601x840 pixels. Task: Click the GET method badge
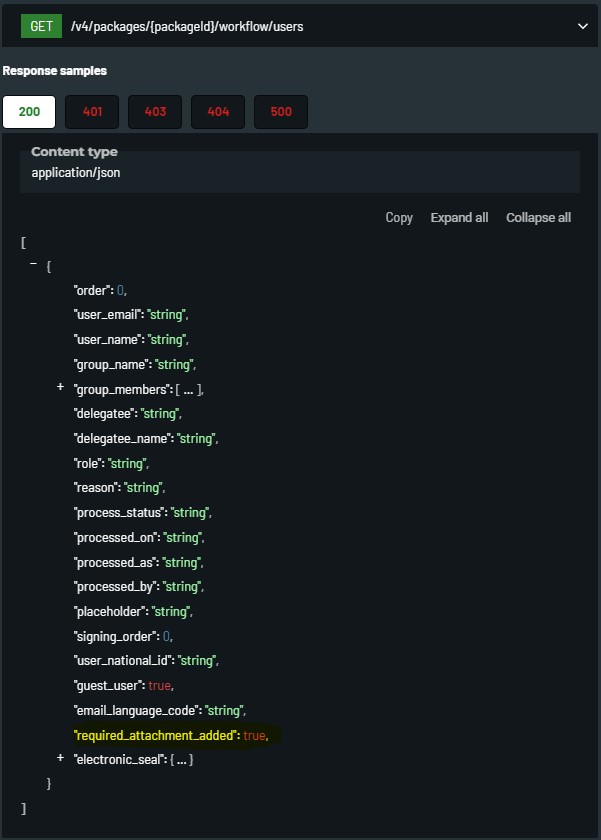coord(41,26)
